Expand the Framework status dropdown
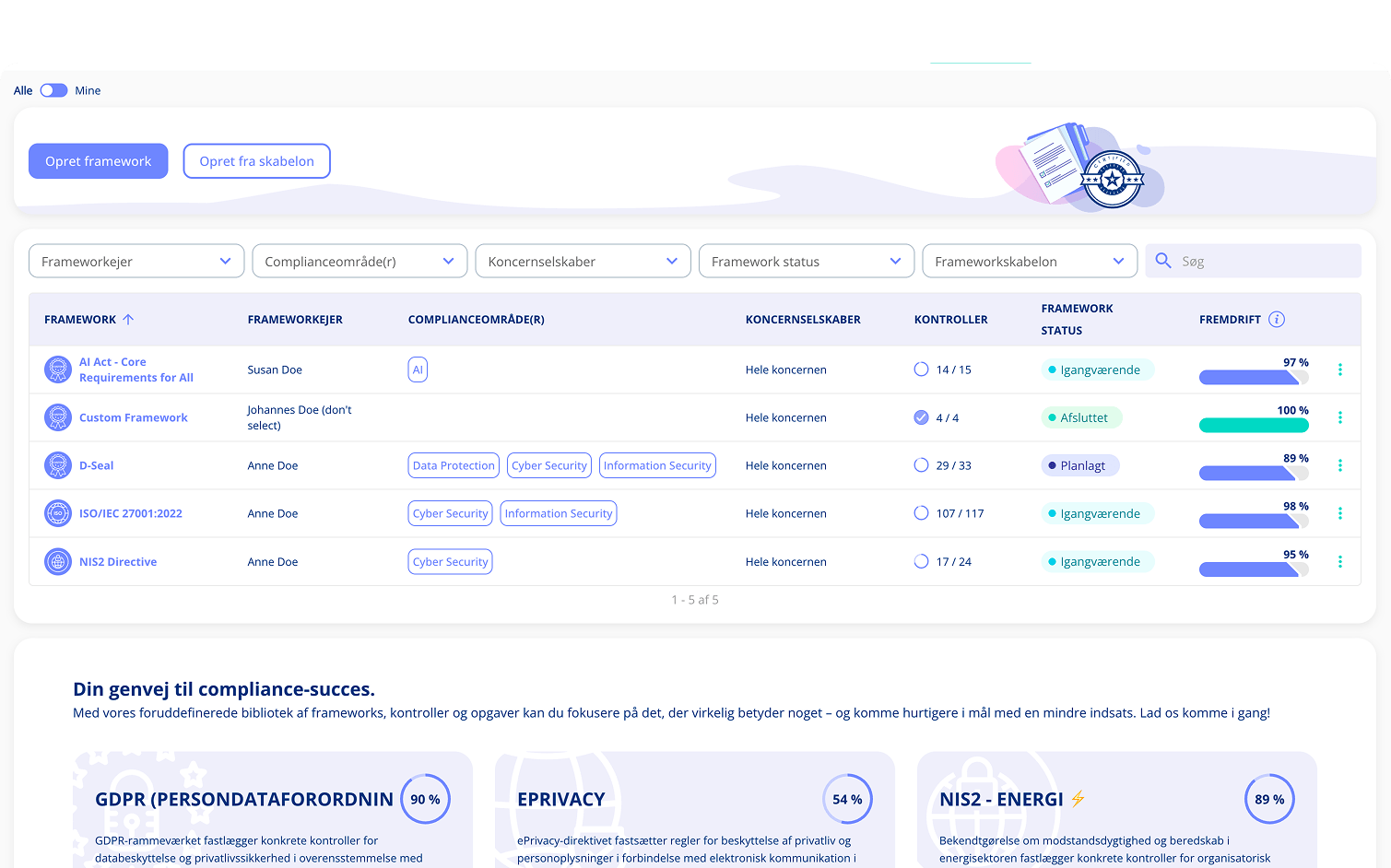The image size is (1391, 868). click(806, 261)
